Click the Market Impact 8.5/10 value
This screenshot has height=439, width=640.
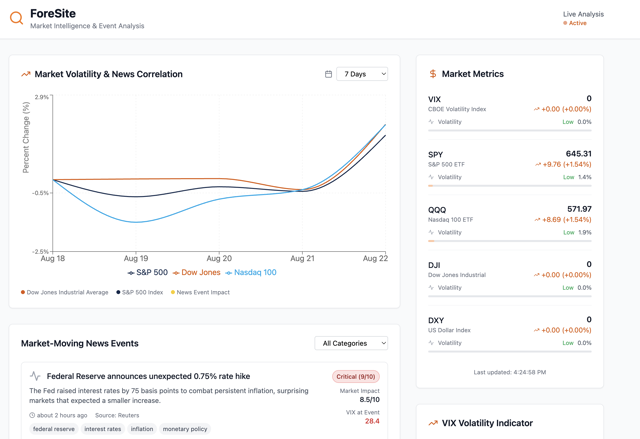point(369,400)
